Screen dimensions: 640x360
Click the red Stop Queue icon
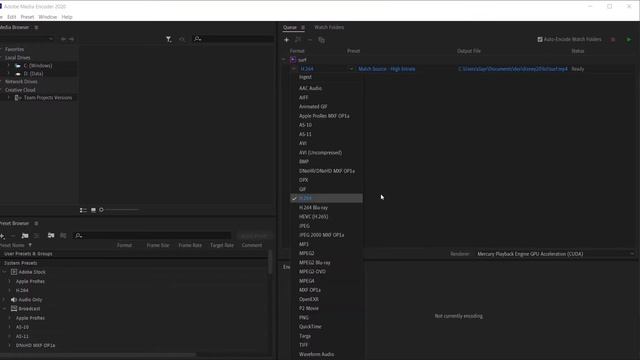(x=613, y=40)
